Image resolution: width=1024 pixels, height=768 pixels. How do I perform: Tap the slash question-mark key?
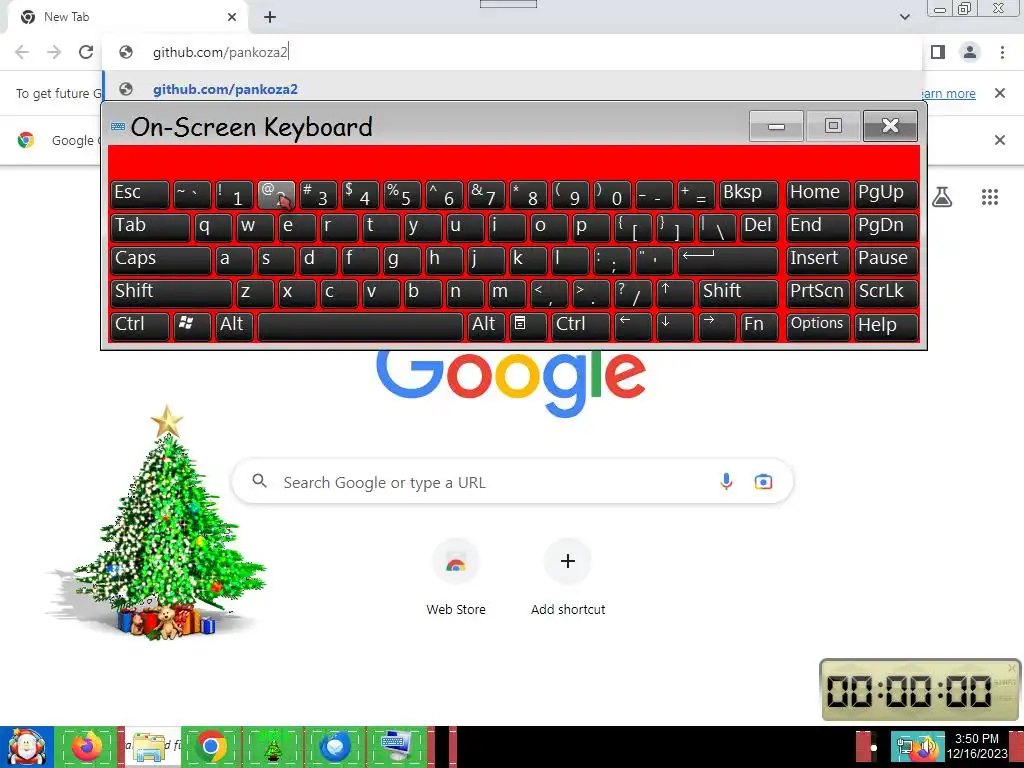(633, 293)
